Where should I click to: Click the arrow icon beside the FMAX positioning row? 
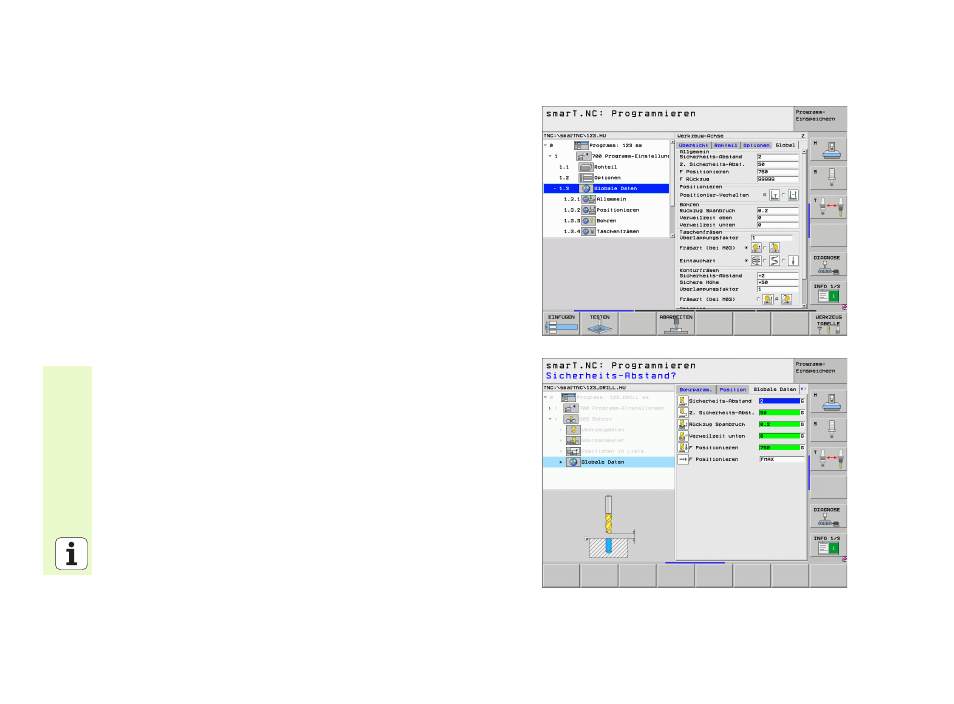point(683,459)
